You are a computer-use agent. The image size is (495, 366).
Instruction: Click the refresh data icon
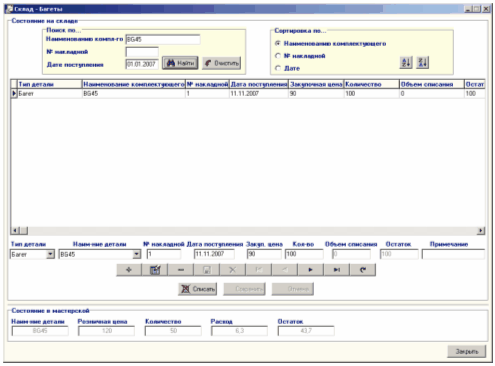[363, 270]
